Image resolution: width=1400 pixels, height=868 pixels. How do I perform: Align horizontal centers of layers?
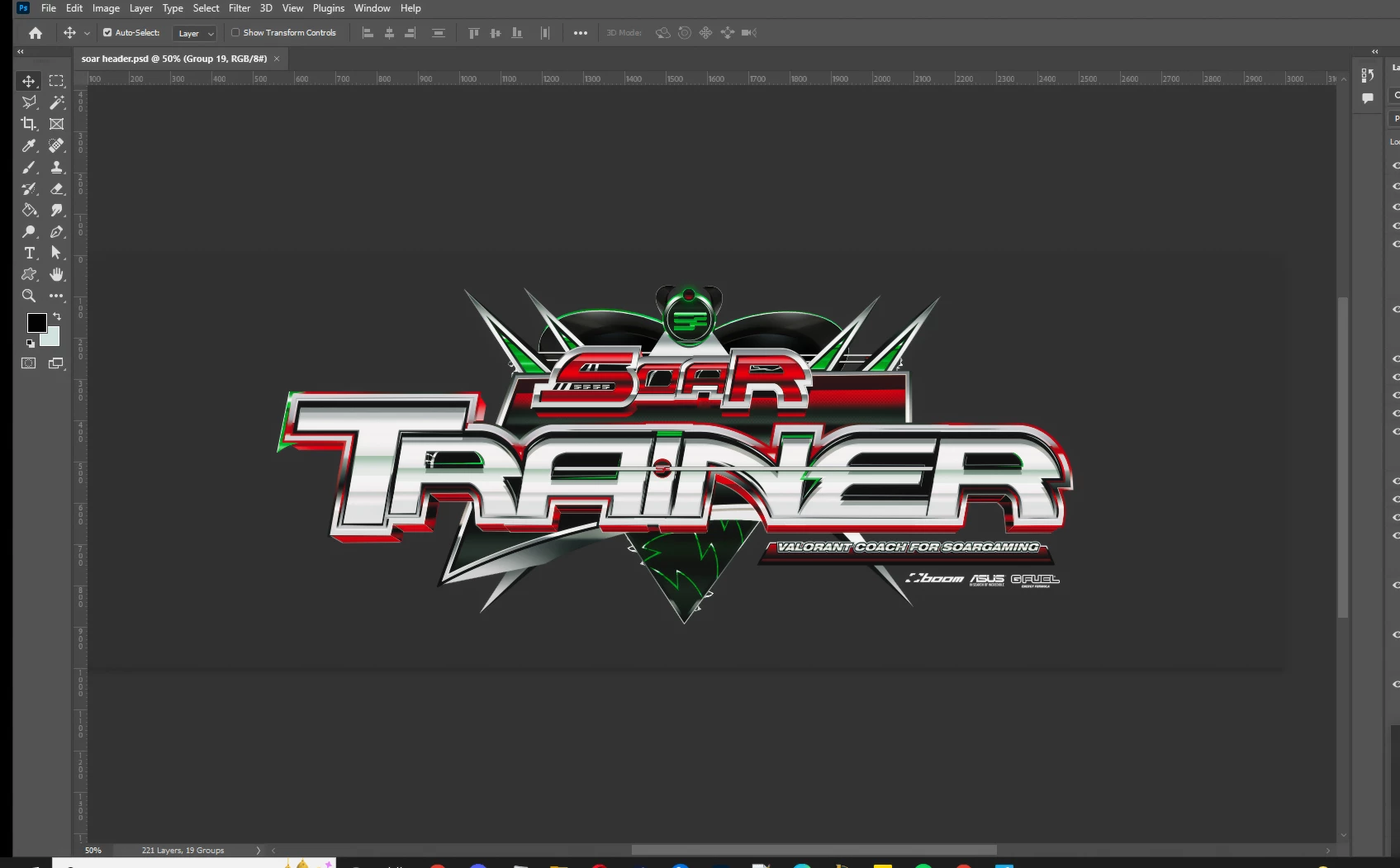click(x=389, y=33)
